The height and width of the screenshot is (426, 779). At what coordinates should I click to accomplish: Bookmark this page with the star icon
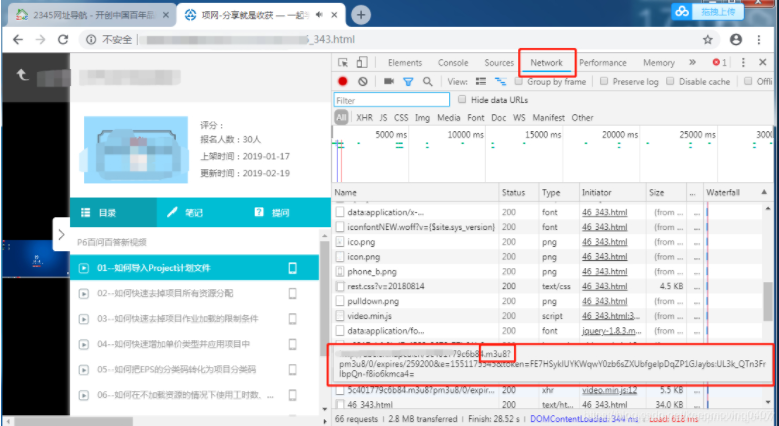tap(708, 39)
